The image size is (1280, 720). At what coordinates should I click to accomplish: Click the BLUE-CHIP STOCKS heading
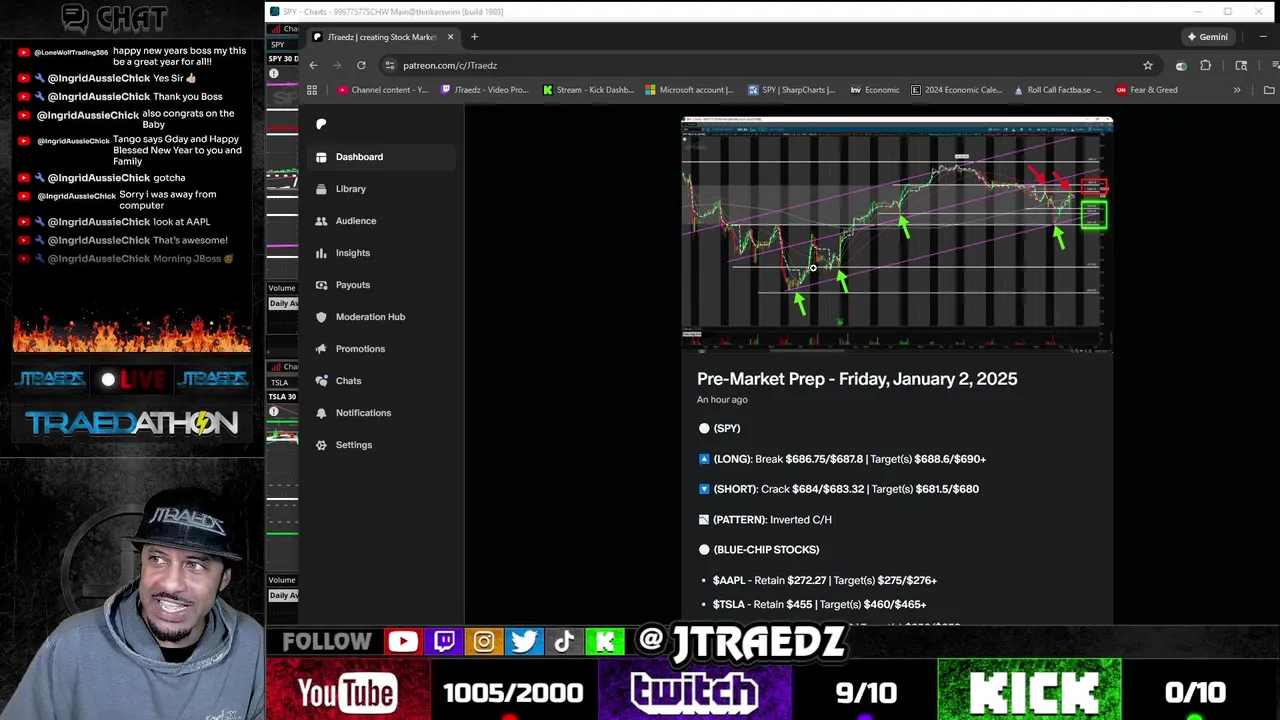pos(759,550)
